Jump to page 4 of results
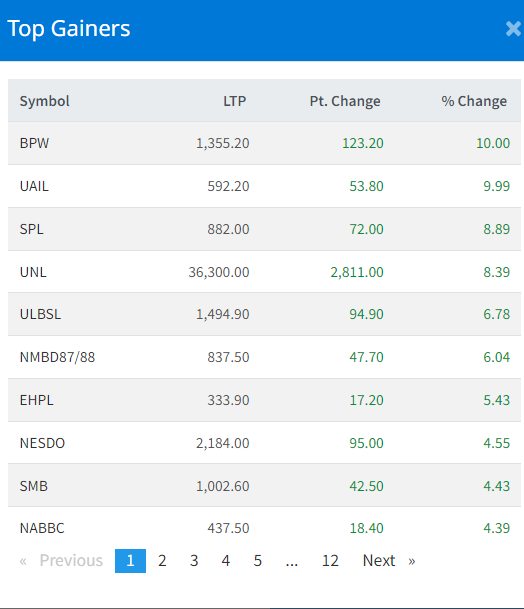 [x=226, y=560]
